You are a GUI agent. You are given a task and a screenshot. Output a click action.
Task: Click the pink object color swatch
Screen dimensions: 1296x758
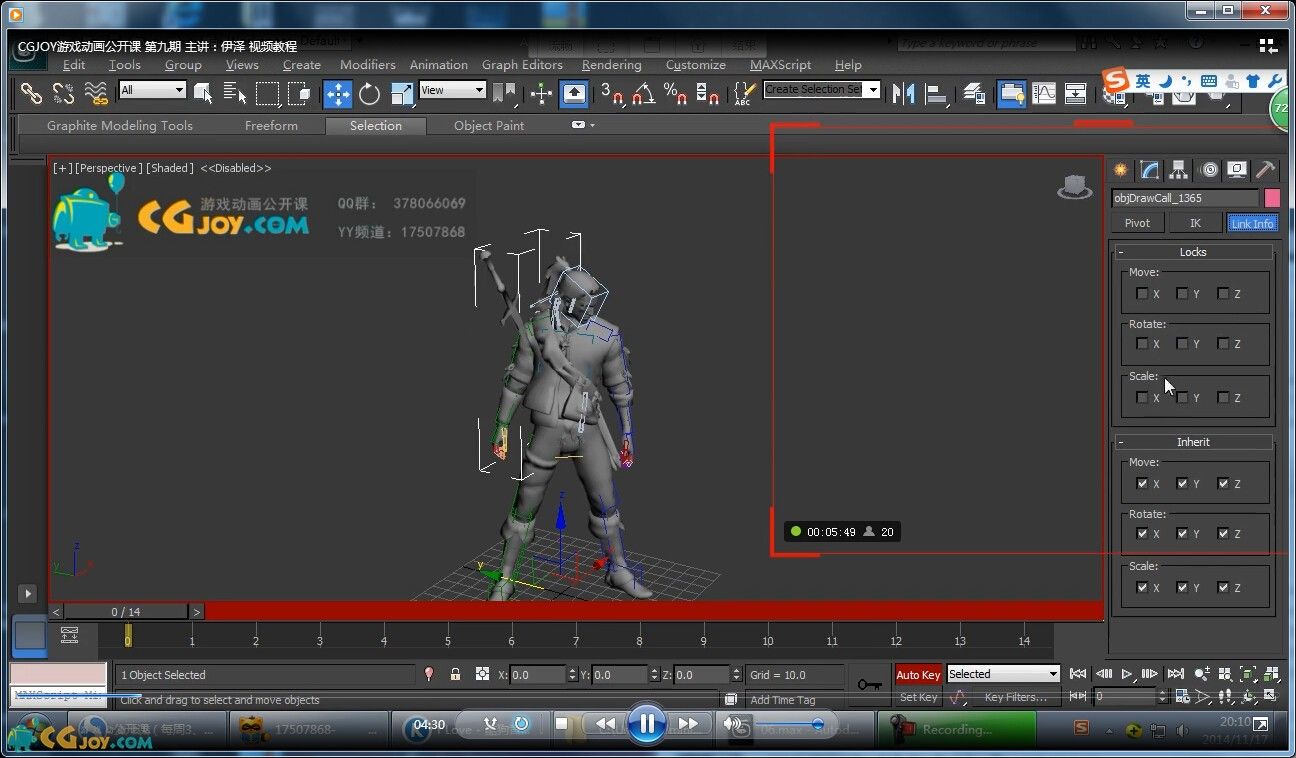1272,198
